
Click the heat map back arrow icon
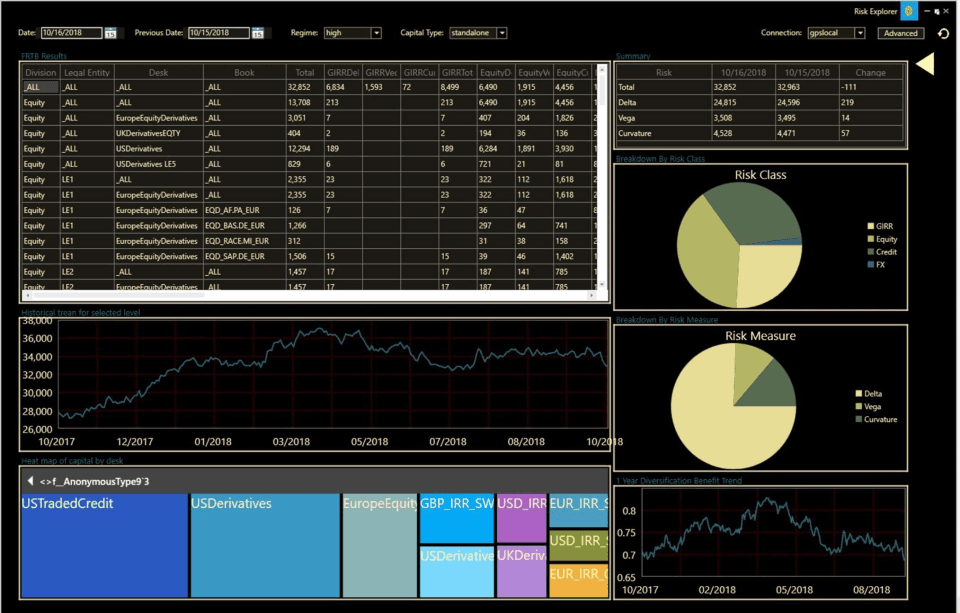tap(30, 481)
